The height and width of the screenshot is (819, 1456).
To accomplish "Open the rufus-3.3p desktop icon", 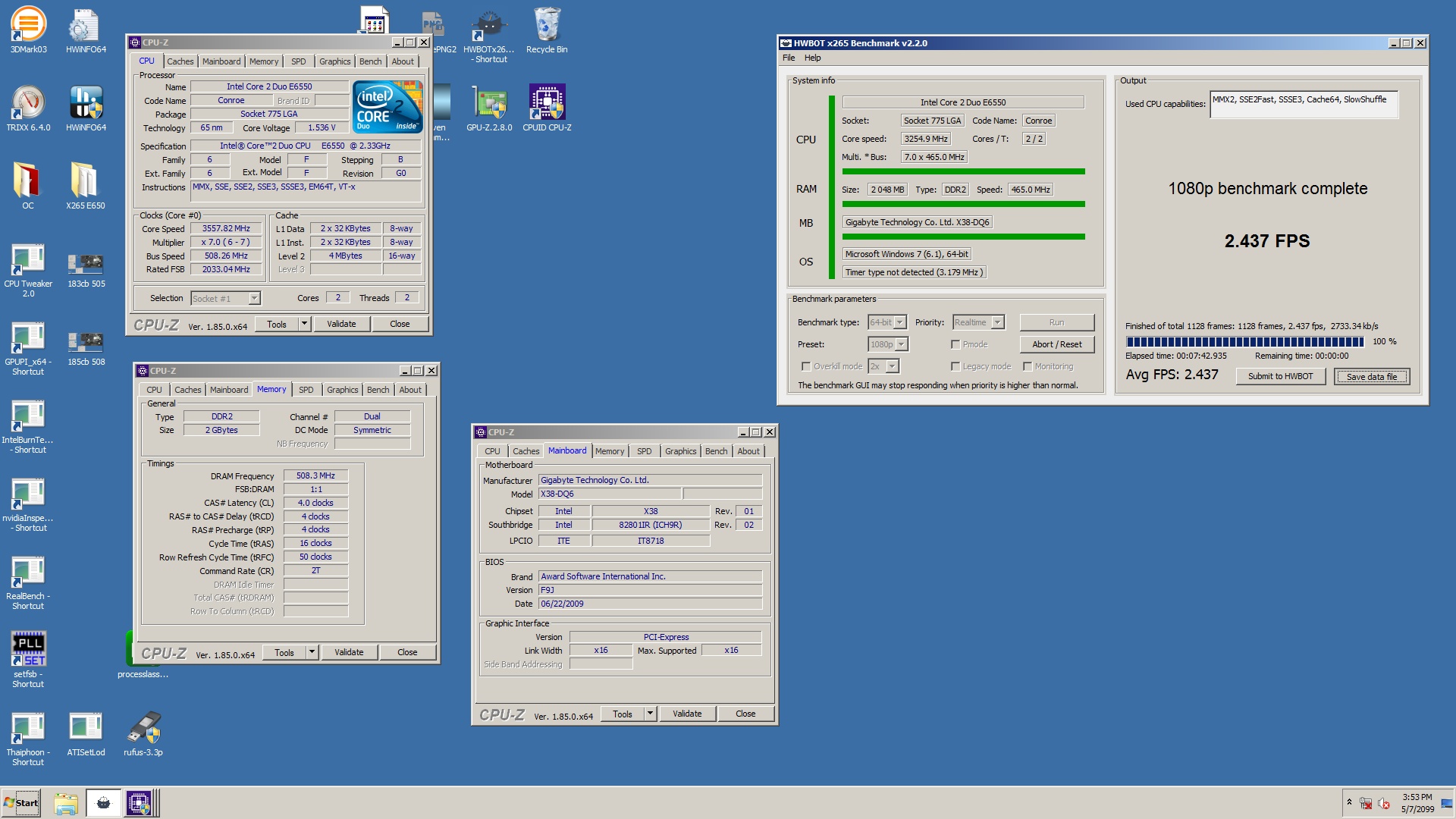I will 143,733.
